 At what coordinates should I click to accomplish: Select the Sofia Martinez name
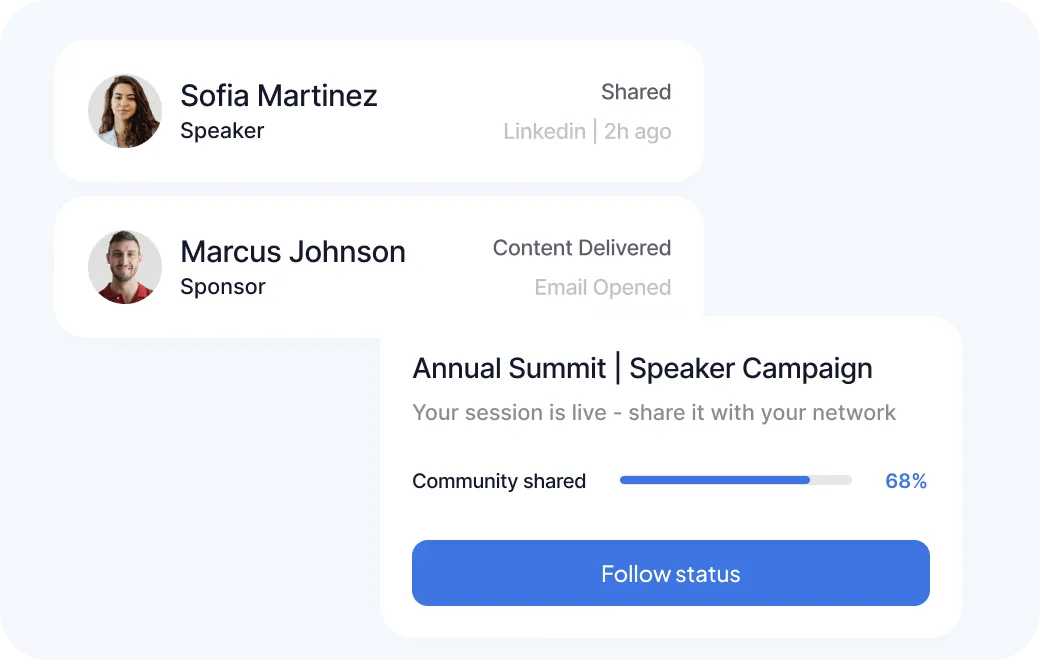[279, 96]
